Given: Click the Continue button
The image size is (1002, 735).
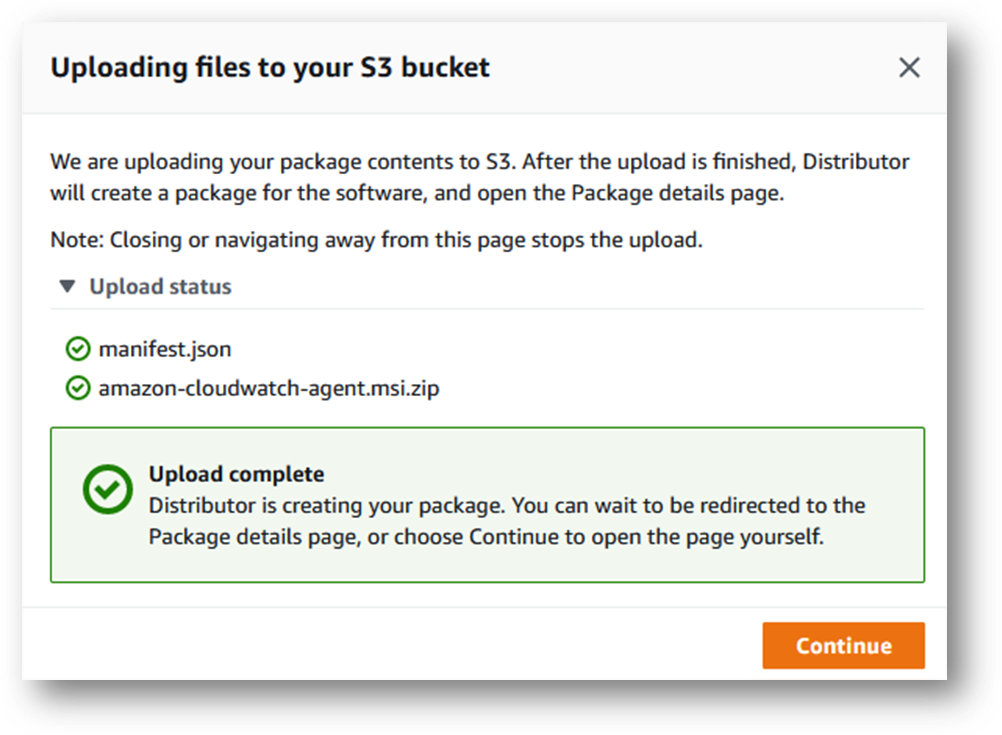Looking at the screenshot, I should click(843, 646).
